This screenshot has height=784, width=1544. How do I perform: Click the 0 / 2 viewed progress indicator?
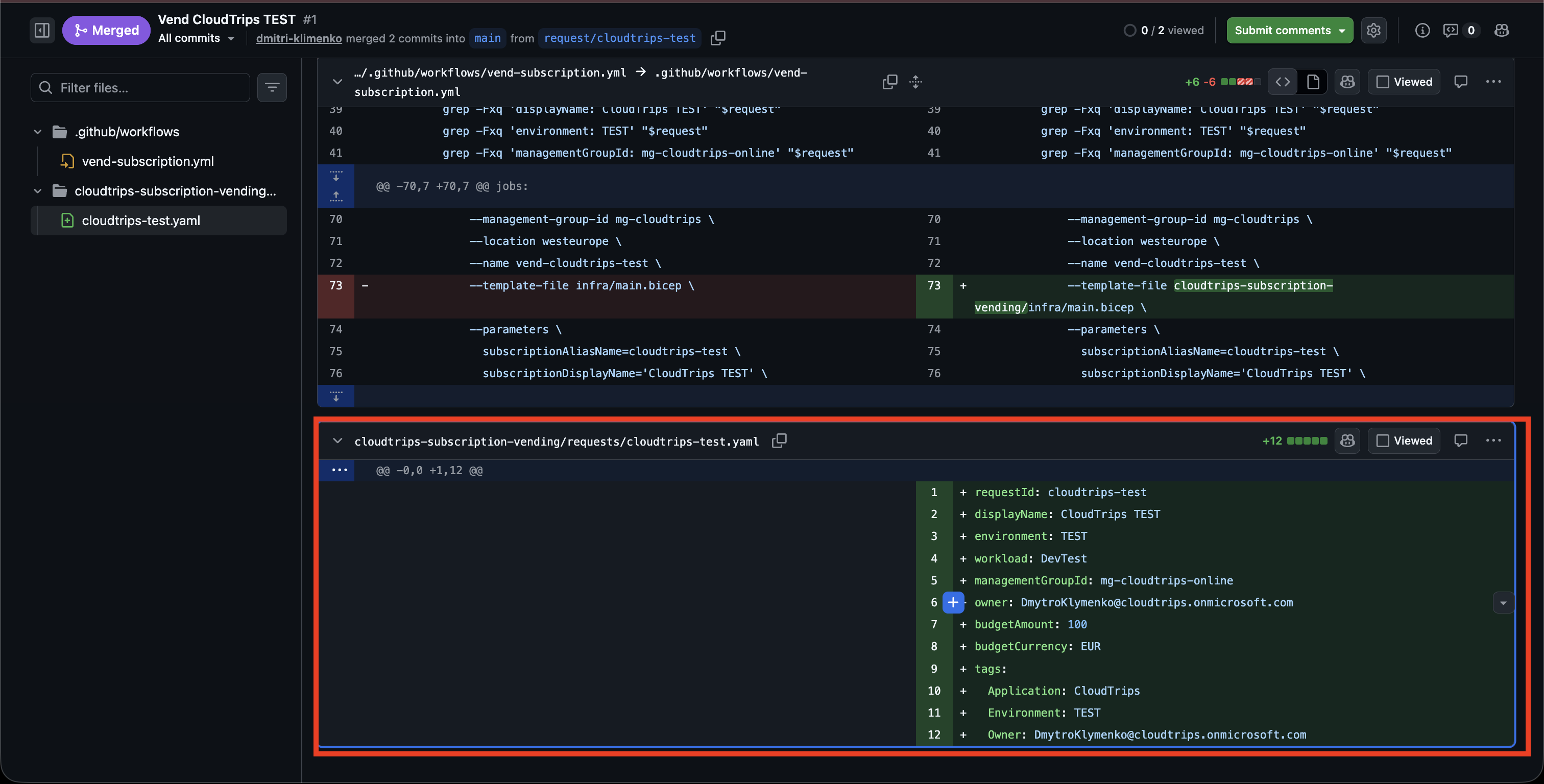click(1164, 30)
